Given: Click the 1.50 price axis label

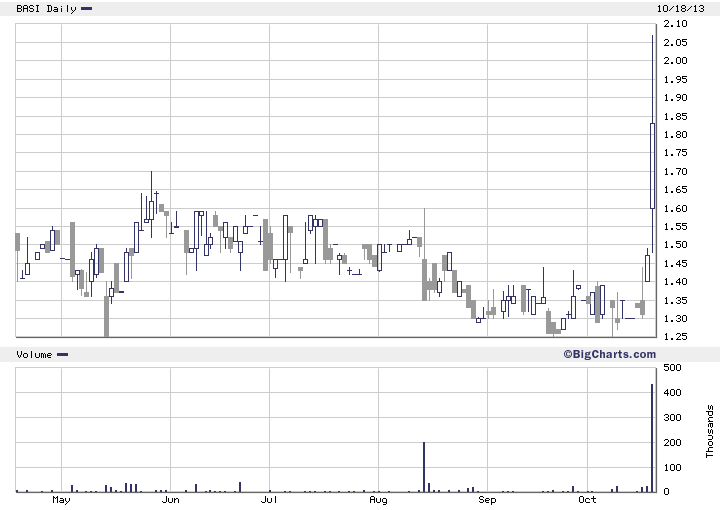Looking at the screenshot, I should pos(675,245).
